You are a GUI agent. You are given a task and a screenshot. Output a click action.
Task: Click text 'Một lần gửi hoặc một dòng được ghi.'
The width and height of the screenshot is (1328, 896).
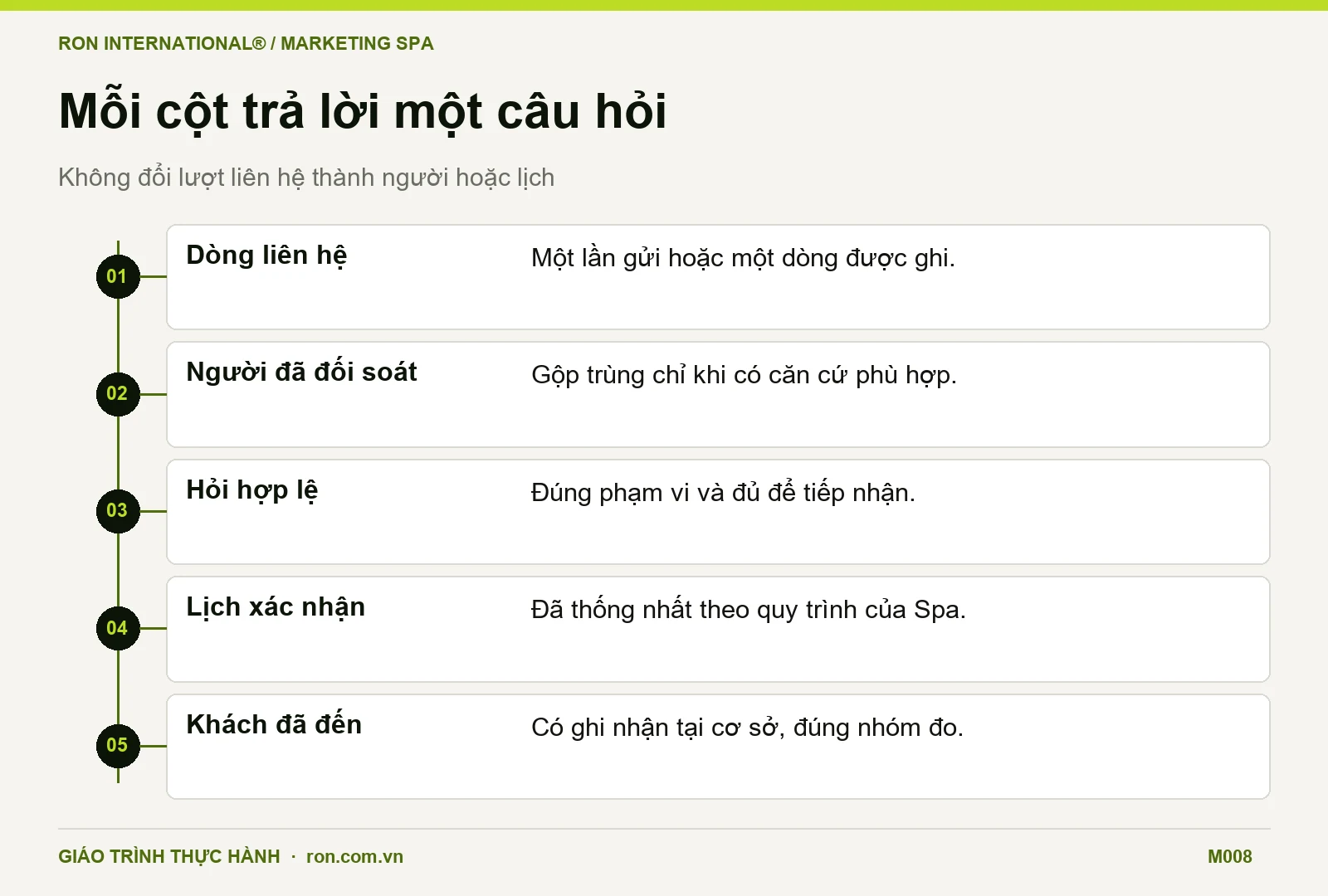point(743,258)
